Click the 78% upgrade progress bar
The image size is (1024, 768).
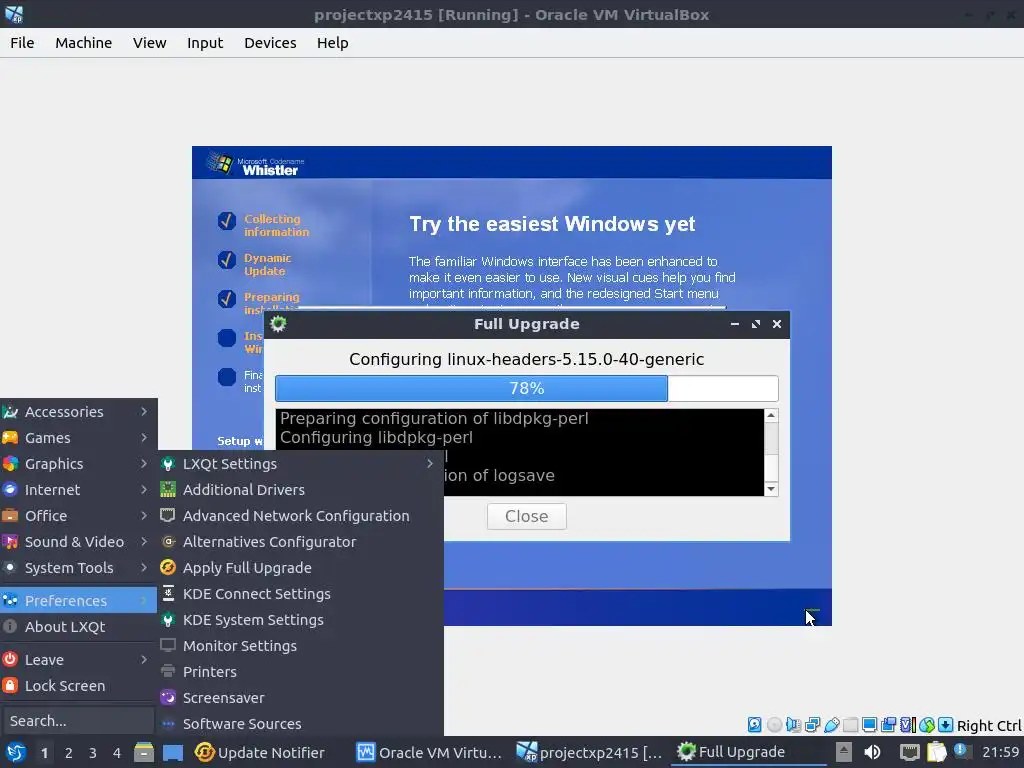coord(526,389)
